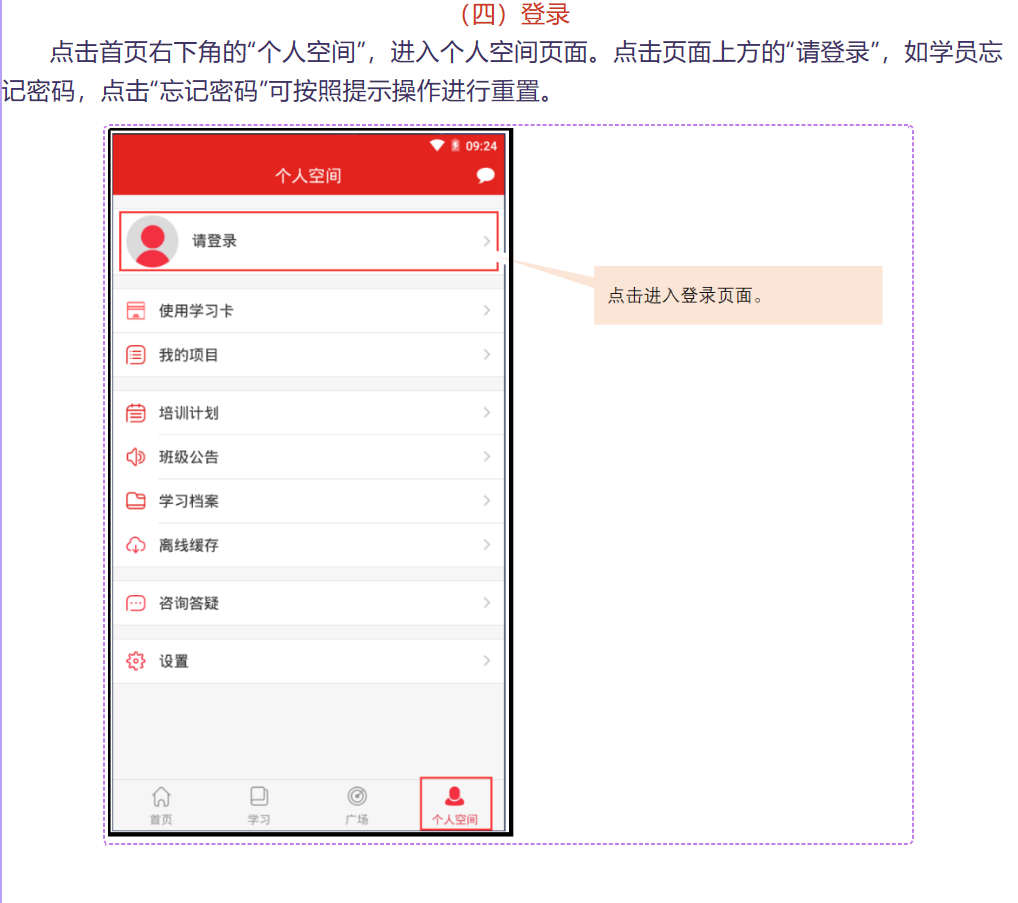
Task: Click the 点击进入登录页面 callout box
Action: [x=738, y=295]
